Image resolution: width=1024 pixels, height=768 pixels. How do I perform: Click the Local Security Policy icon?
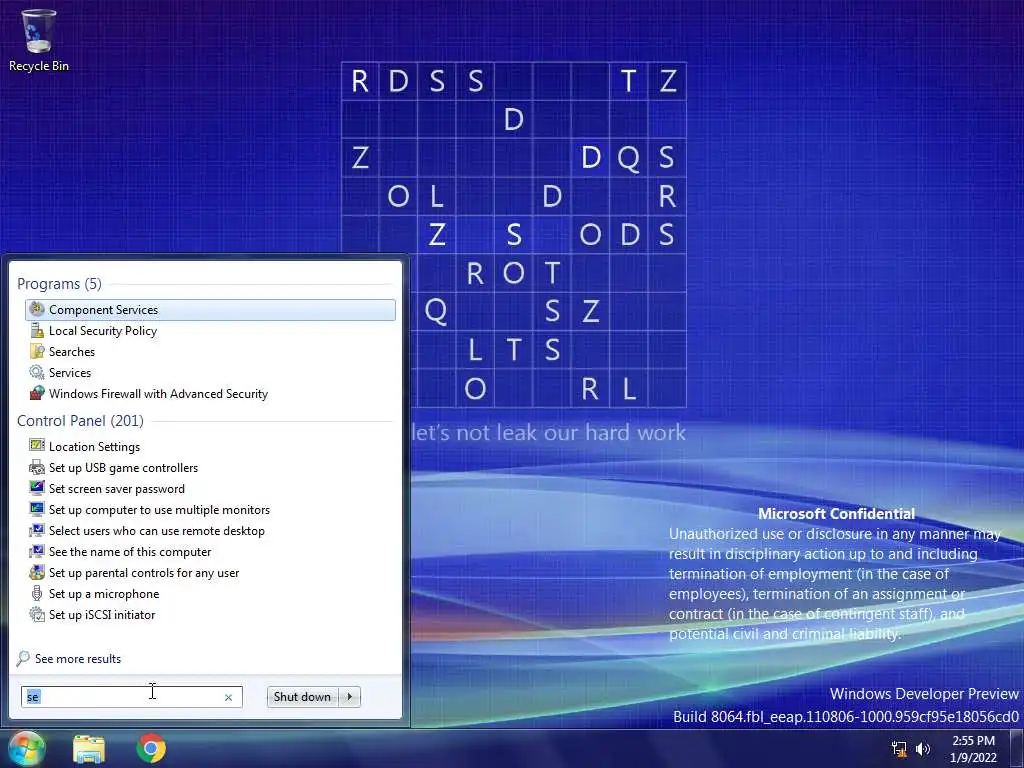(x=37, y=330)
